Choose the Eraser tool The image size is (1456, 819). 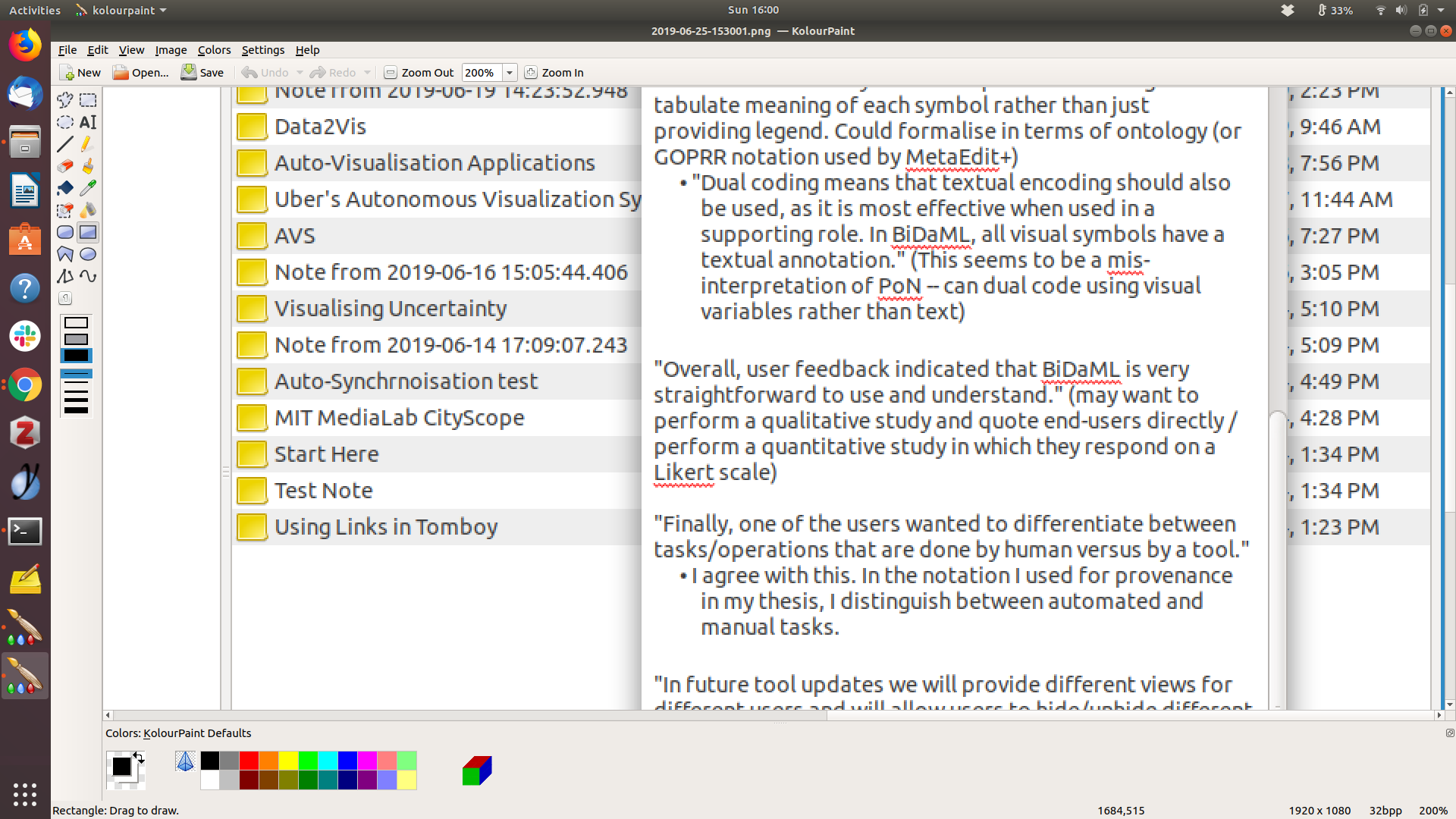pos(65,166)
